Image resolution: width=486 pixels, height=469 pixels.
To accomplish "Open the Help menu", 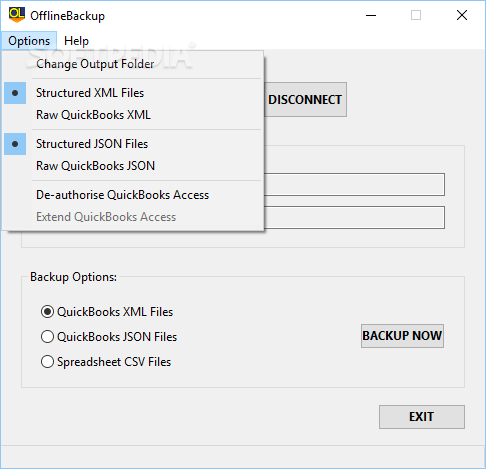I will [76, 41].
